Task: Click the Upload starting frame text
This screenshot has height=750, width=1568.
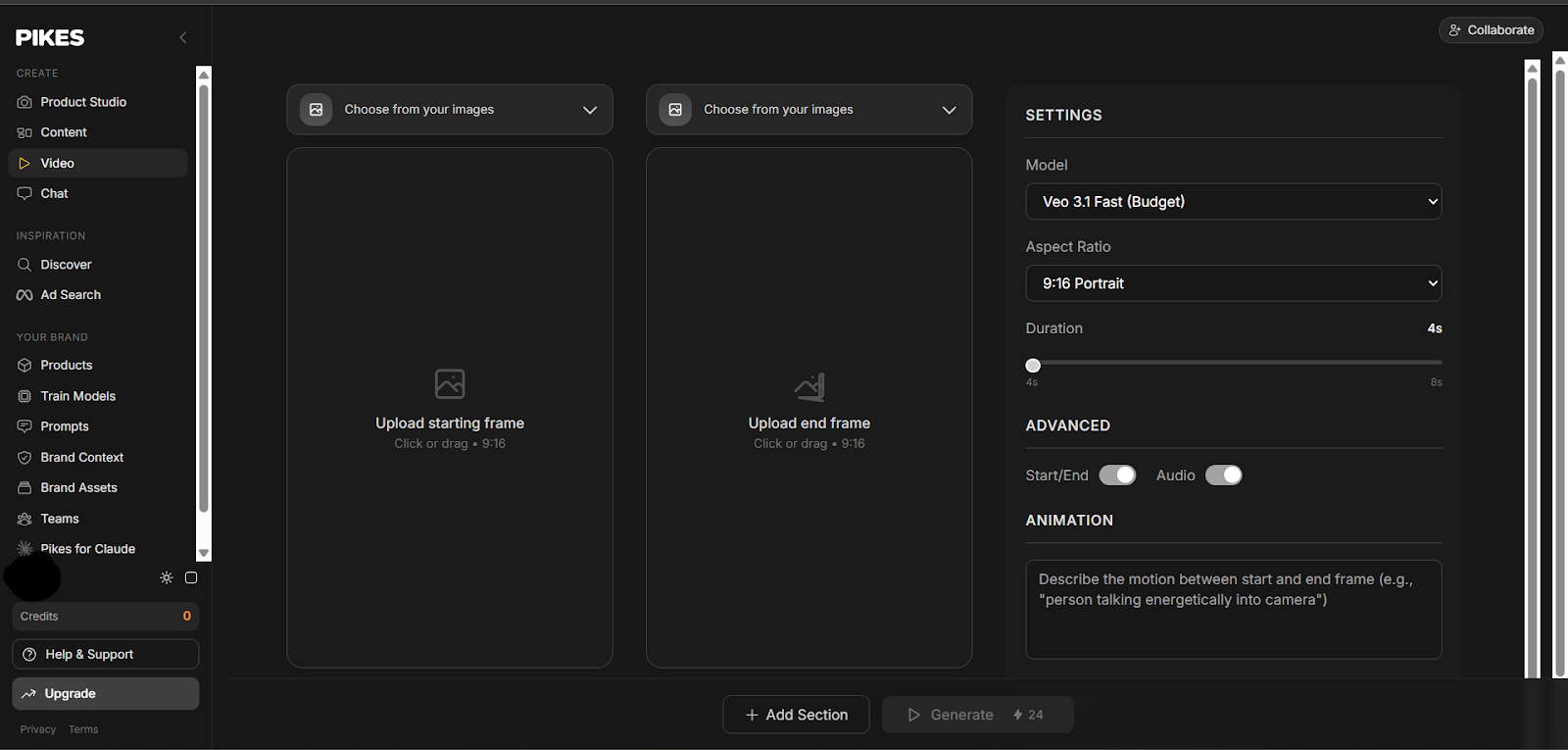Action: point(450,424)
